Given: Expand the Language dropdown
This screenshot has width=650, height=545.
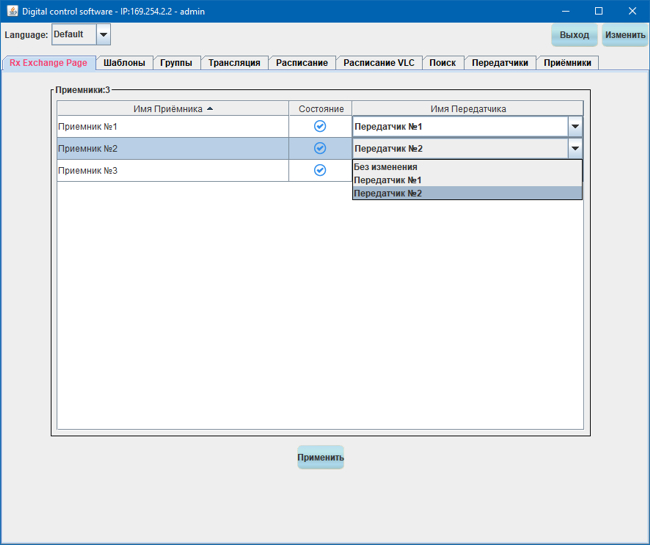Looking at the screenshot, I should pyautogui.click(x=103, y=35).
